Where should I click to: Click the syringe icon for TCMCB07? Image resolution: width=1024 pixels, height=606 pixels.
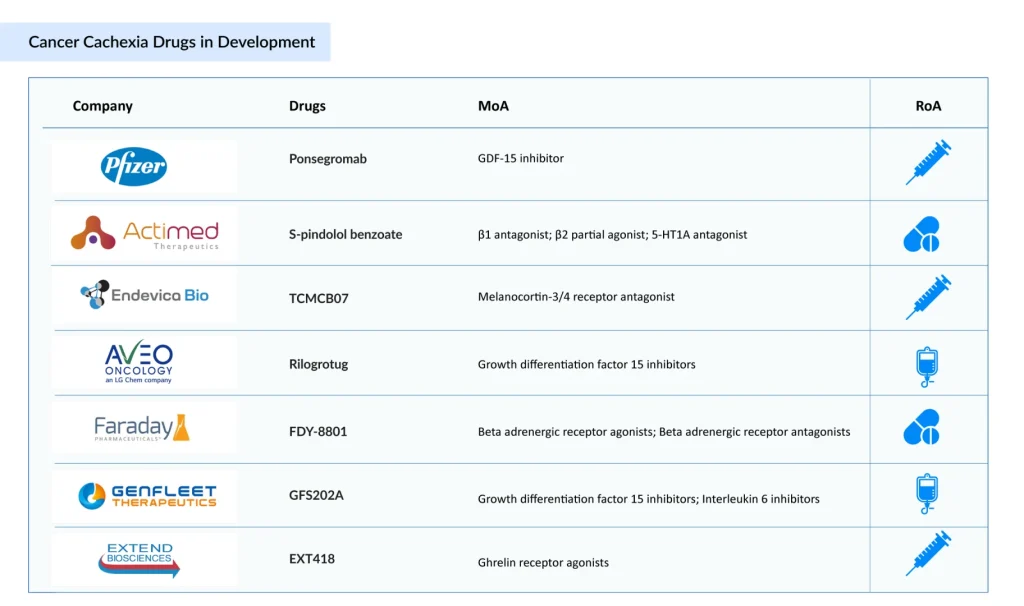928,297
